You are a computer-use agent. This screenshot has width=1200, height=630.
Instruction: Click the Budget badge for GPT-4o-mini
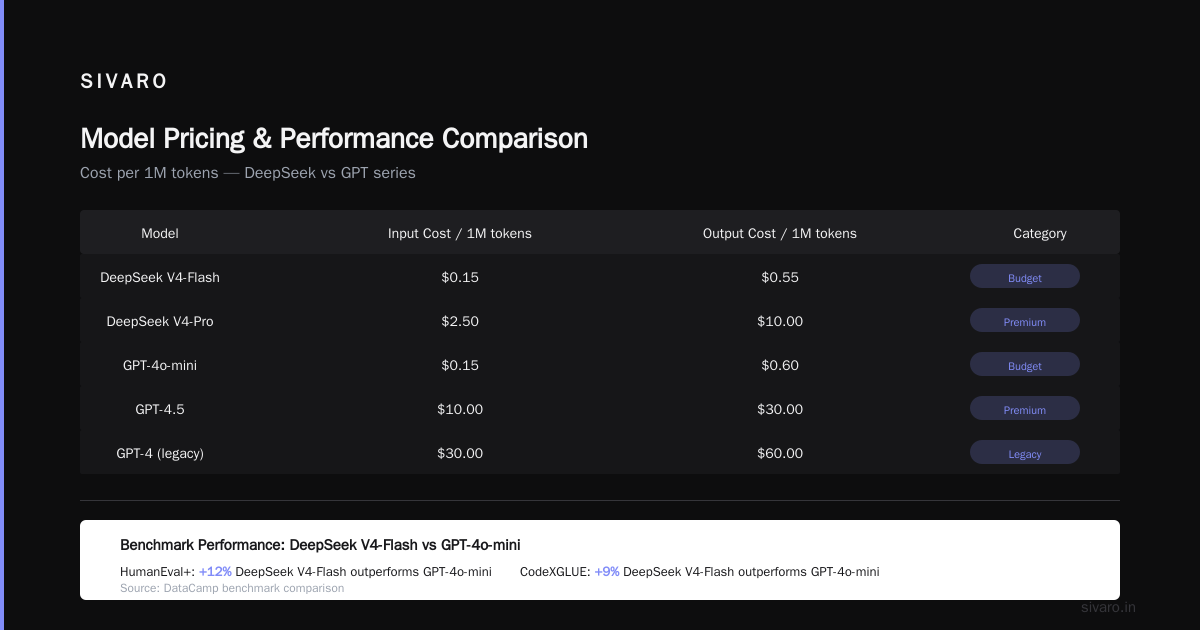point(1025,365)
